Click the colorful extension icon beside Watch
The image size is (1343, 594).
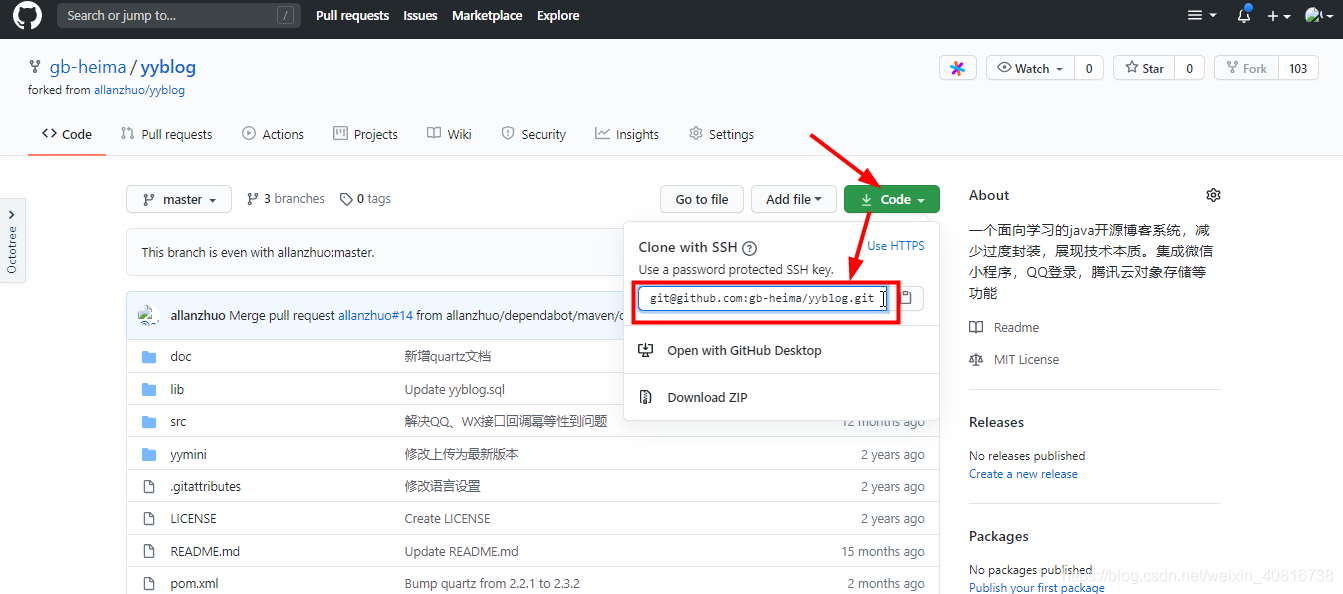(x=958, y=68)
